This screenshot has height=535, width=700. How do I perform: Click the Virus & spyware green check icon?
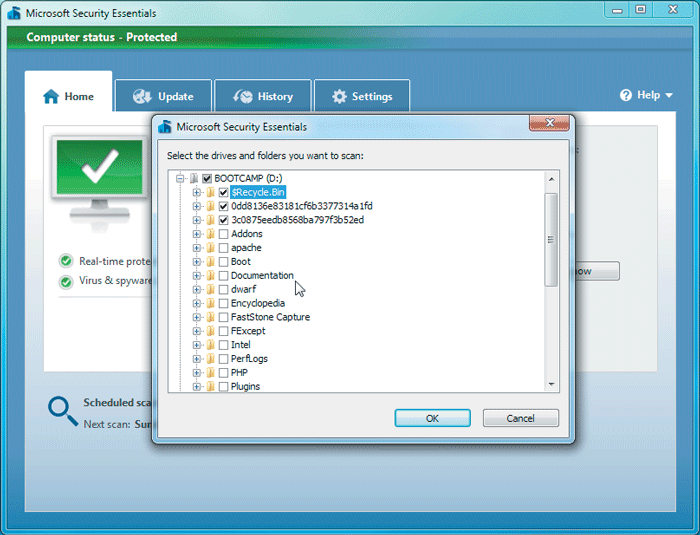pos(66,282)
